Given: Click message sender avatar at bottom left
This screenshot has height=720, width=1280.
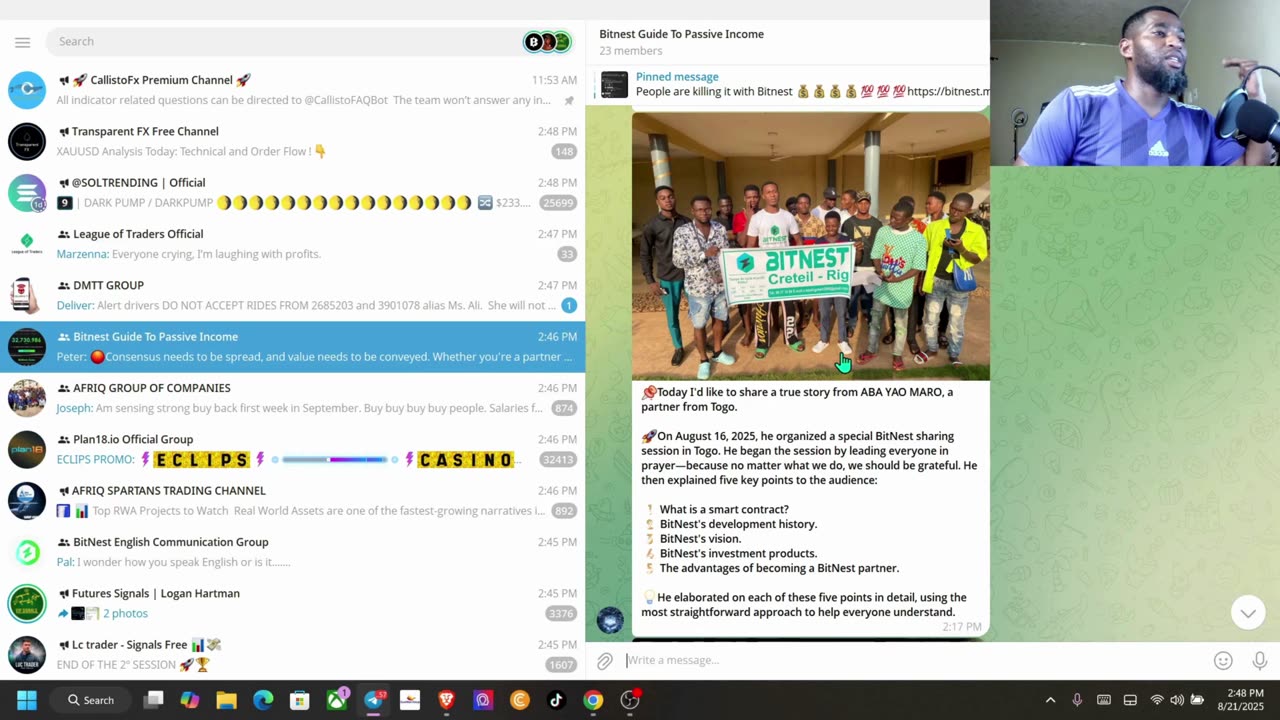Looking at the screenshot, I should (x=610, y=621).
